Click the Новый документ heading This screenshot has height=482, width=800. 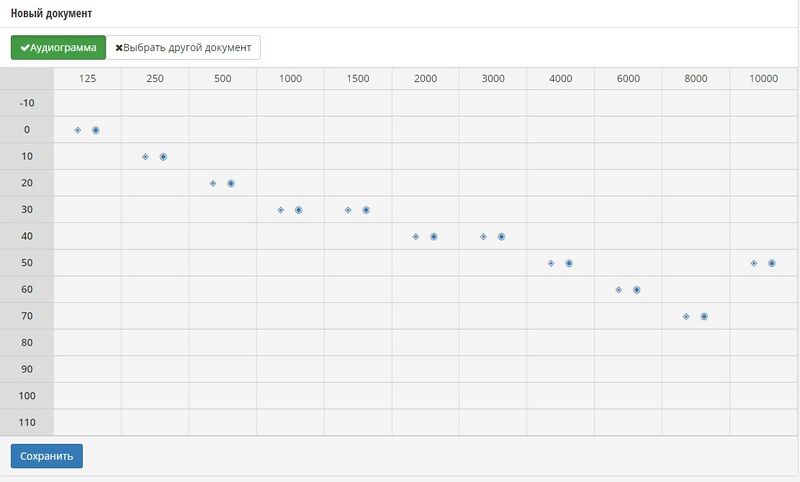51,13
